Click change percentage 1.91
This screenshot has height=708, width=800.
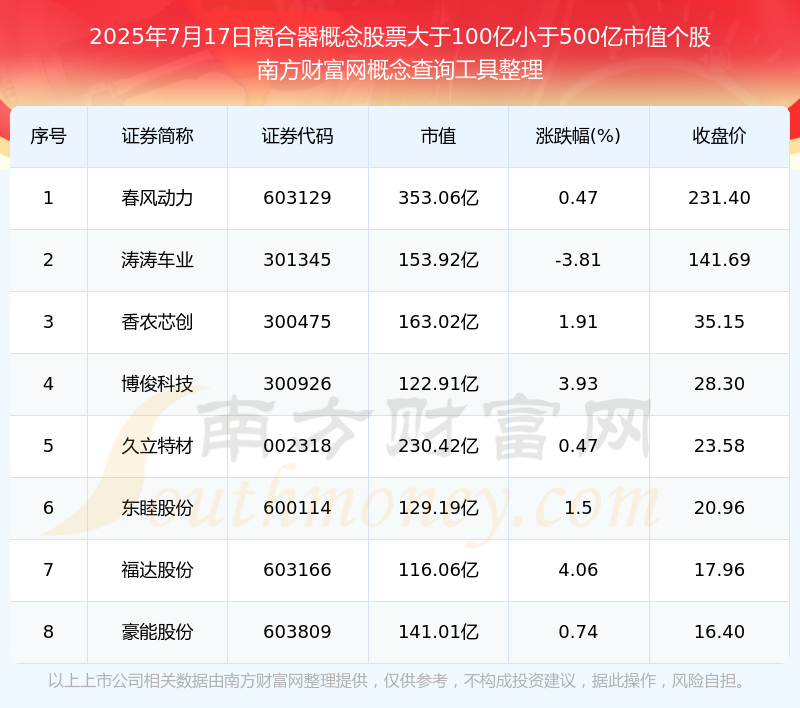[578, 322]
